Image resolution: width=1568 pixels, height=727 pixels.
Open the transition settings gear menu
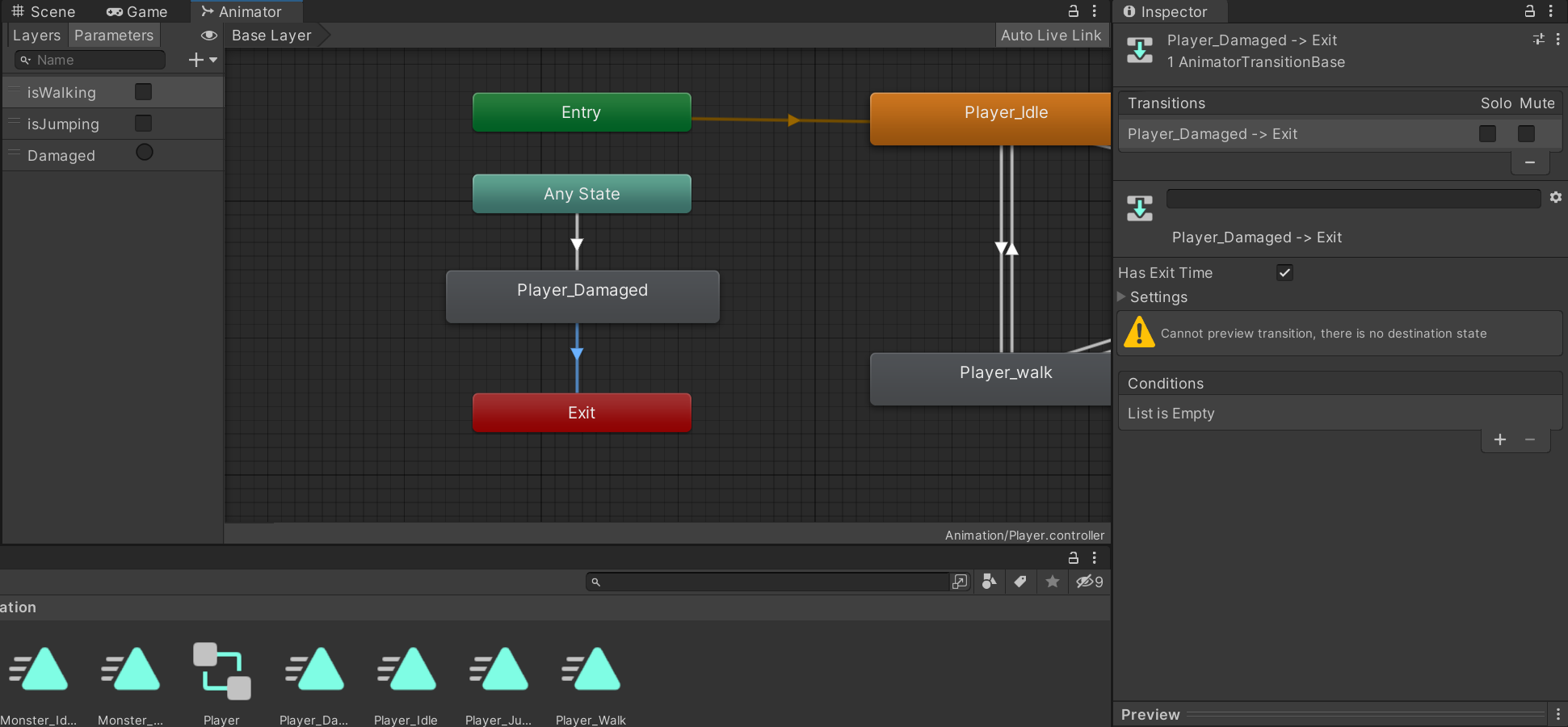click(1556, 197)
